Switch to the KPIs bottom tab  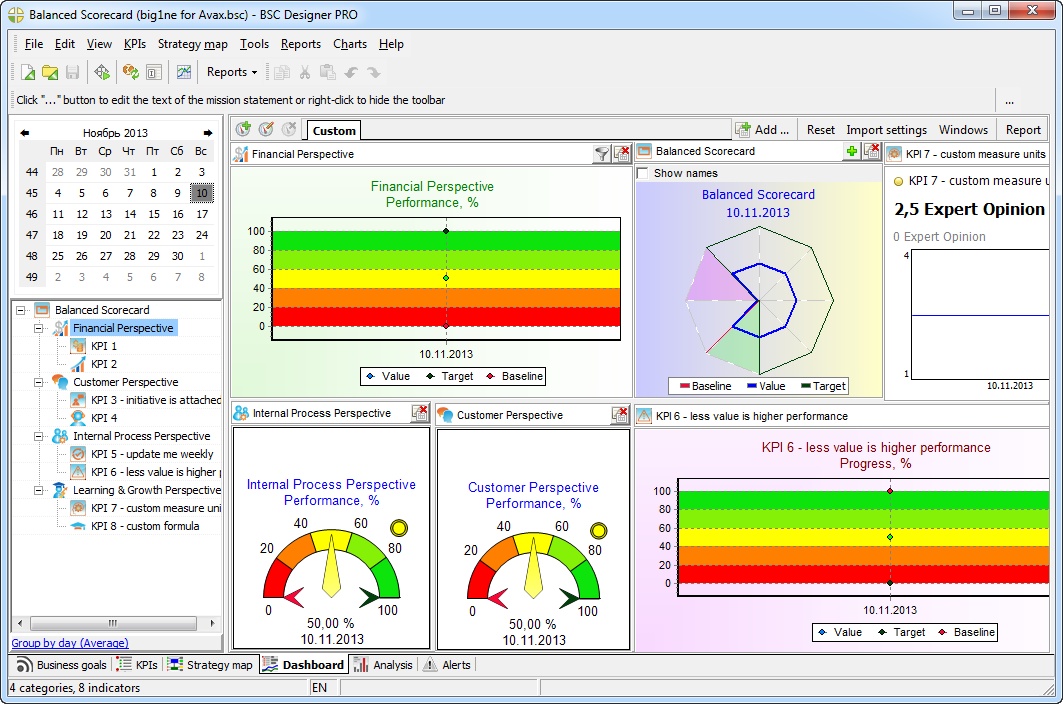click(x=138, y=665)
